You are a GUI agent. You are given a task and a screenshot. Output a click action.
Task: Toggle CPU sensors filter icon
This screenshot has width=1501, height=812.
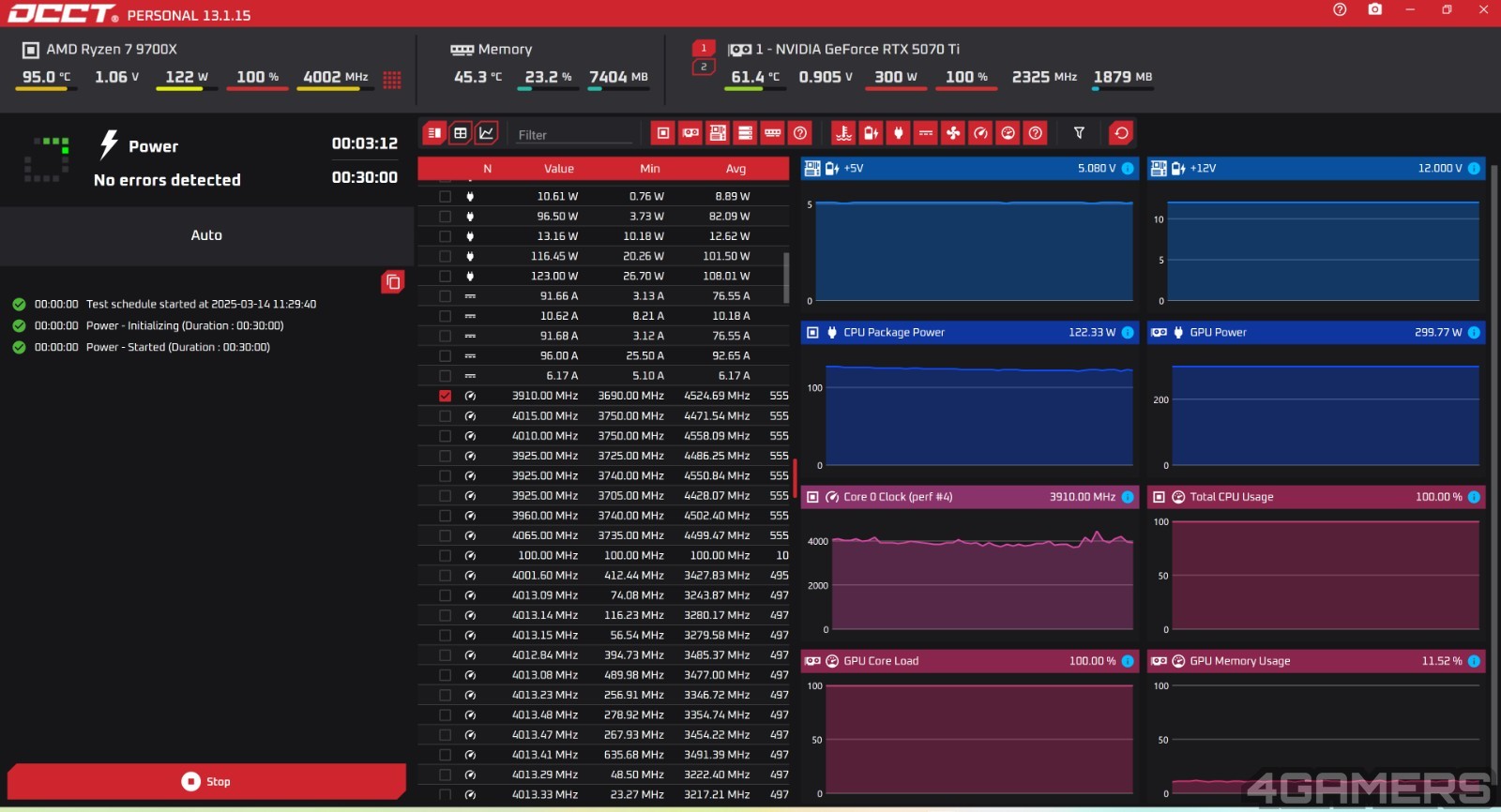pyautogui.click(x=663, y=133)
